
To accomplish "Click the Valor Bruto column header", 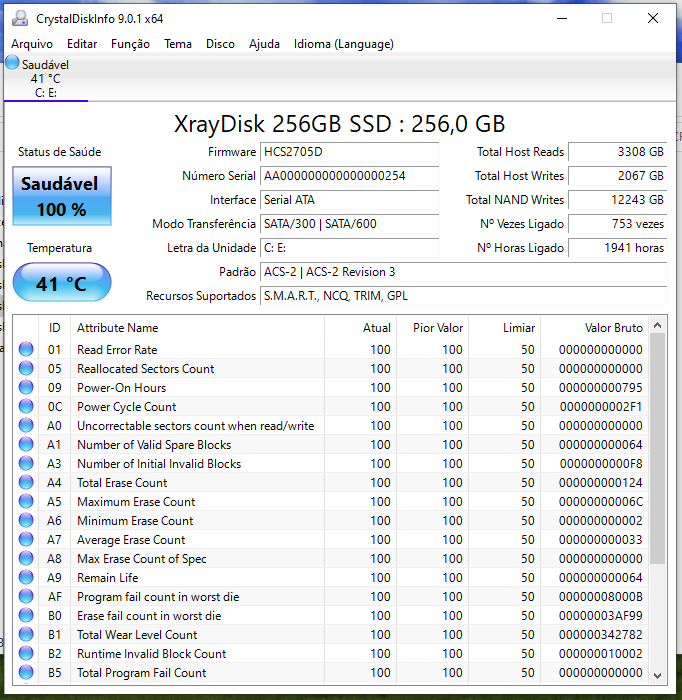I will pyautogui.click(x=594, y=328).
